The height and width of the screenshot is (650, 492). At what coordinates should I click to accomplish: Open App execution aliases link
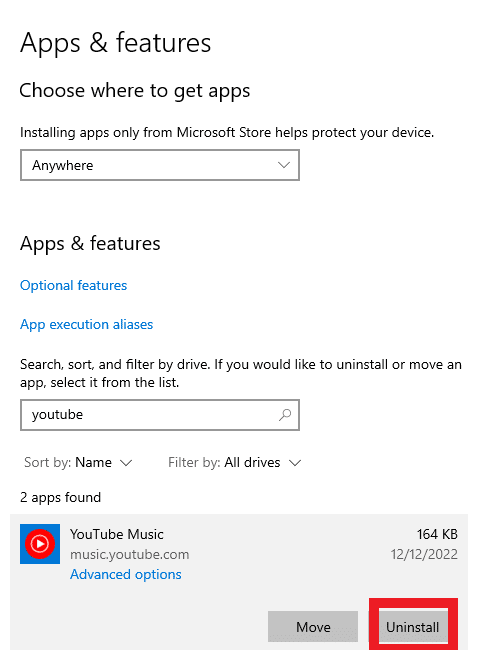(86, 324)
